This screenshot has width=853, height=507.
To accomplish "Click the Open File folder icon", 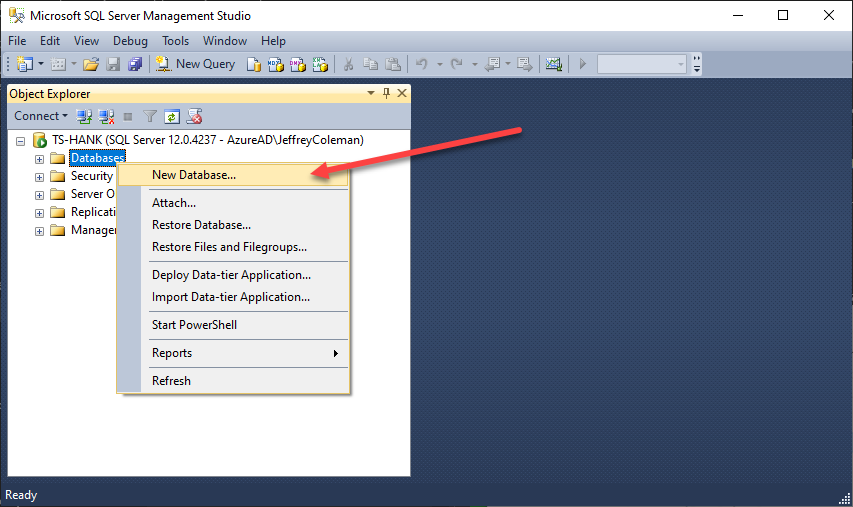I will (91, 64).
